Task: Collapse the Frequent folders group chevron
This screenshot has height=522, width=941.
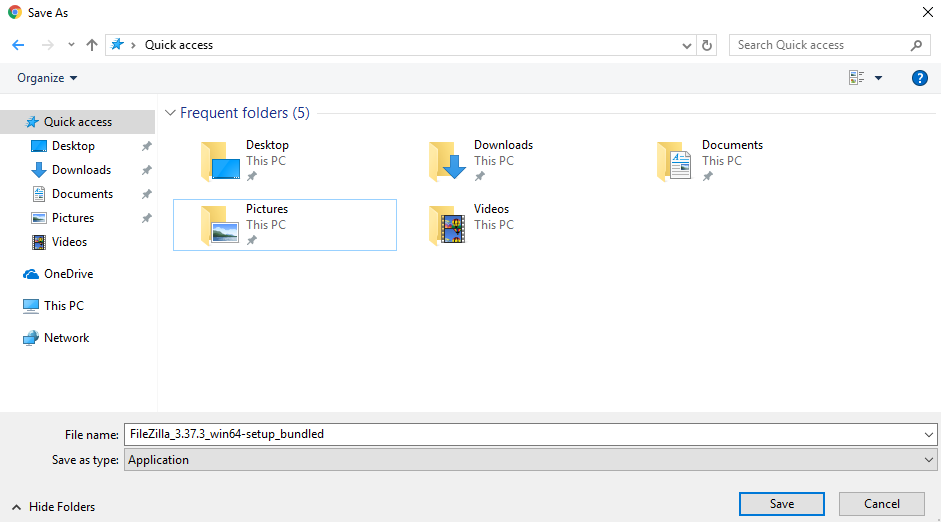Action: click(170, 113)
